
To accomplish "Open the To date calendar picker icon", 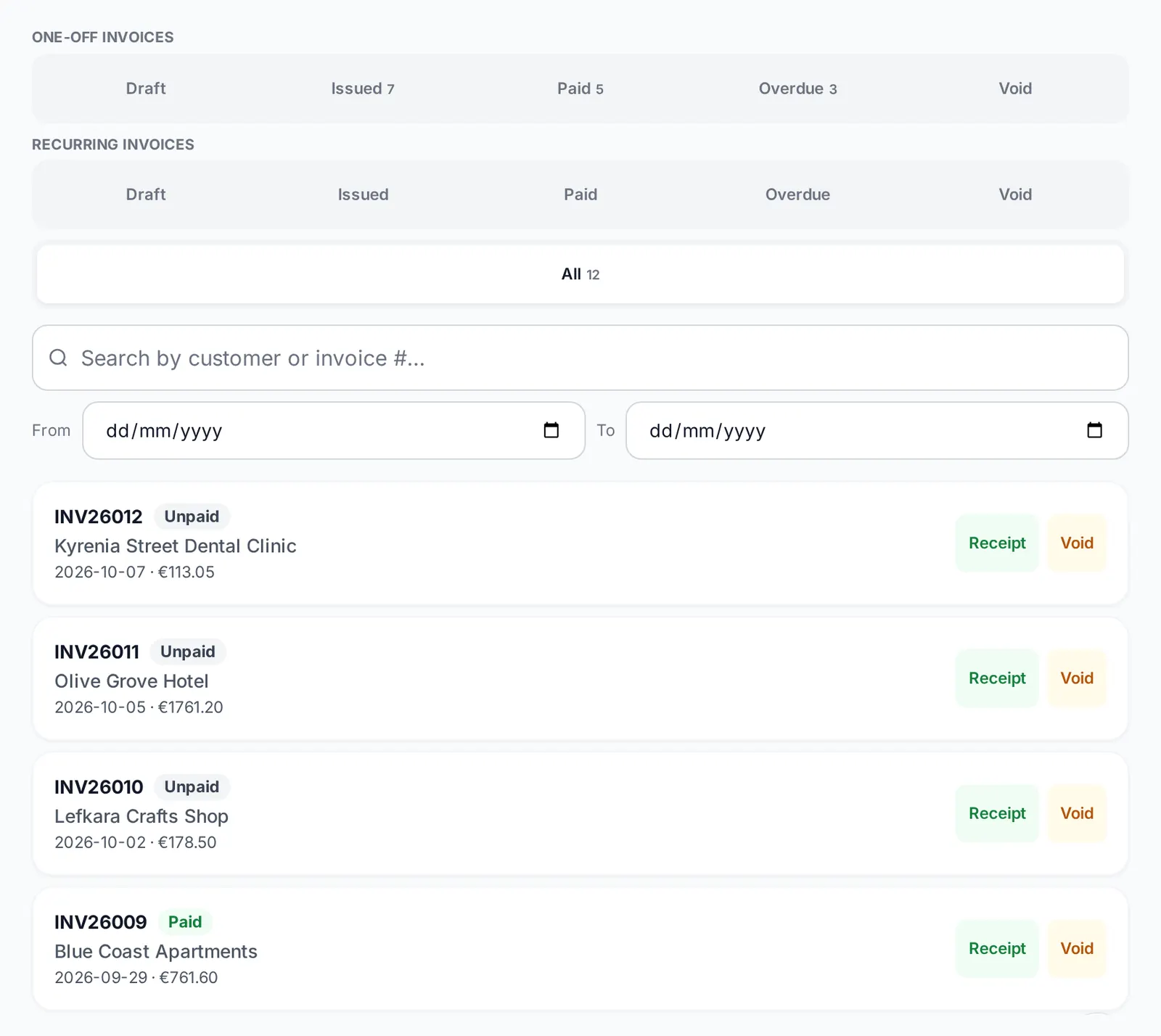I will (1094, 430).
